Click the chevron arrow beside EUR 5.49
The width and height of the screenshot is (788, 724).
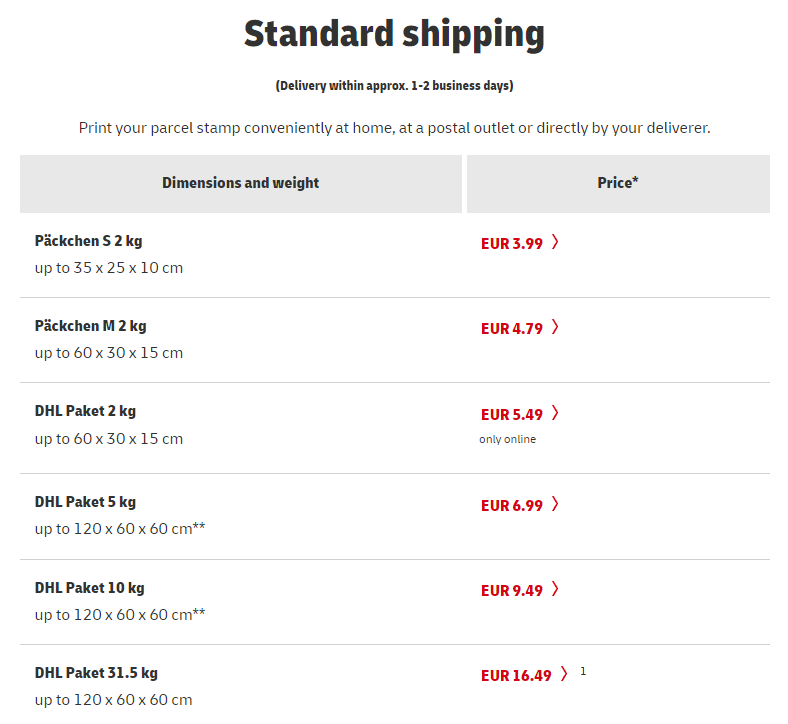pos(555,413)
